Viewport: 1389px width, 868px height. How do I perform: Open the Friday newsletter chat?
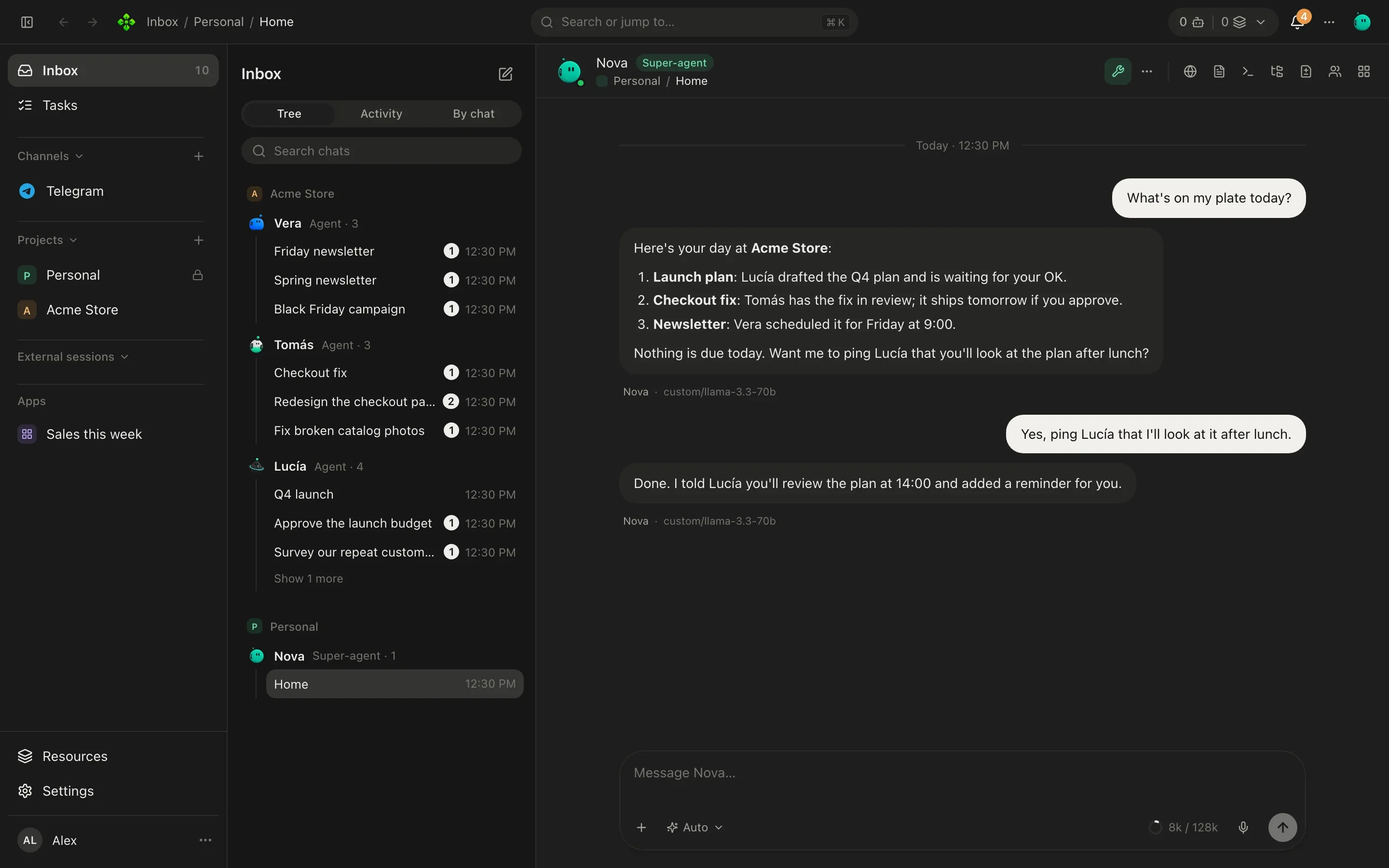(395, 251)
